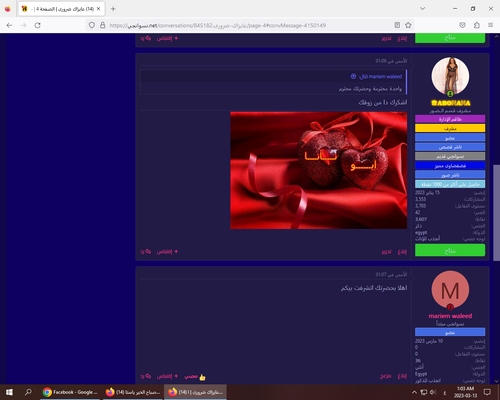Viewport: 500px width, 400px height.
Task: Open the 01:06 post timestamp link
Action: click(391, 61)
